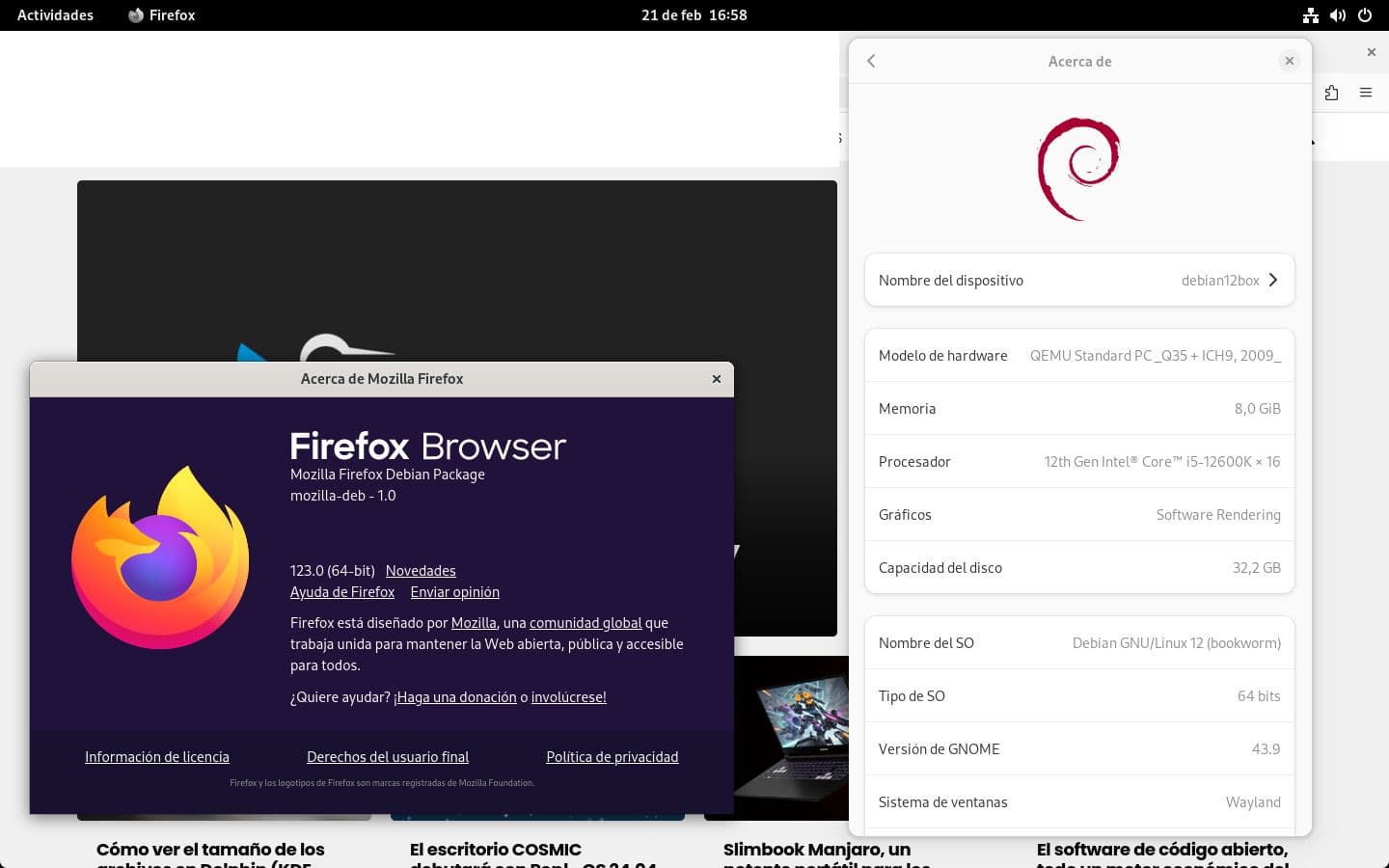Viewport: 1389px width, 868px height.
Task: Close the Acerca de Mozilla Firefox dialog
Action: (x=716, y=379)
